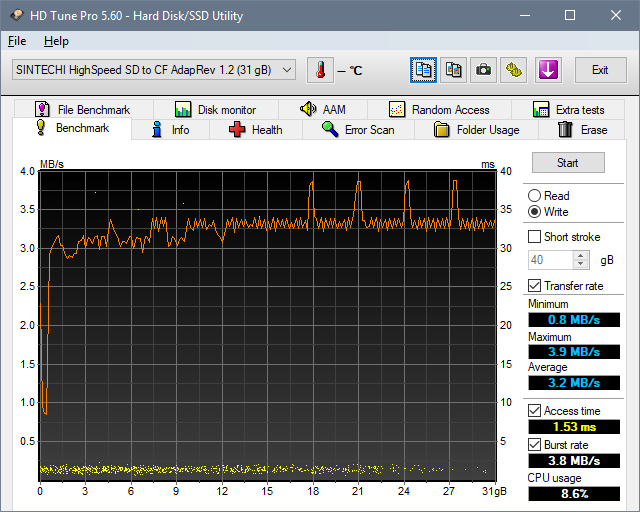Click the benchmark graph area

point(268,325)
